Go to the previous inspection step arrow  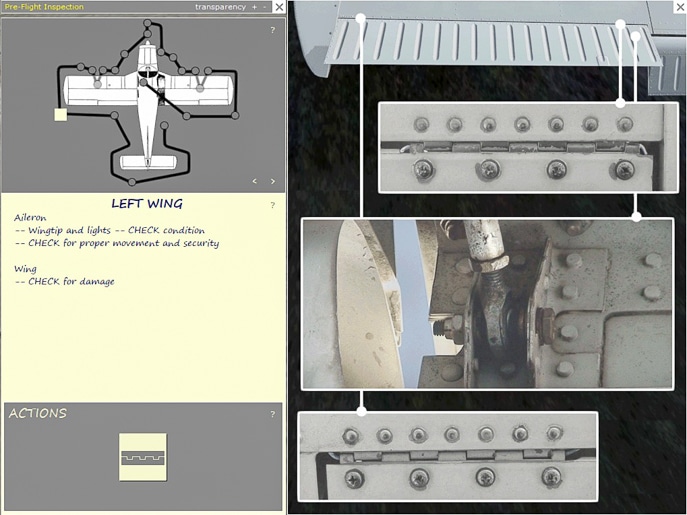tap(255, 181)
